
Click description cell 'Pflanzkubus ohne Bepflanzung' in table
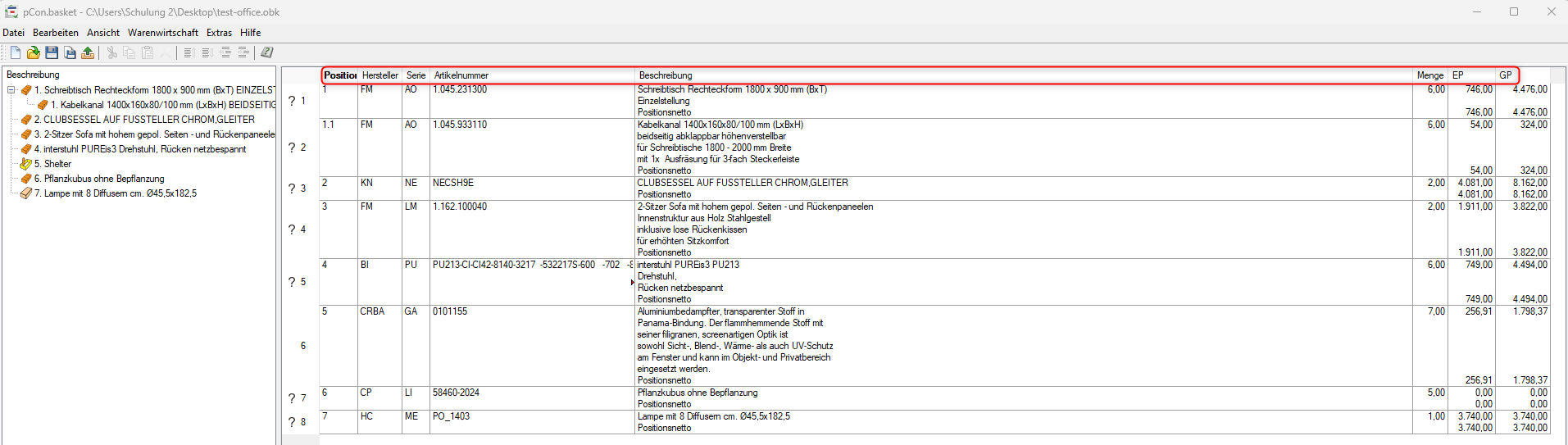pos(698,393)
